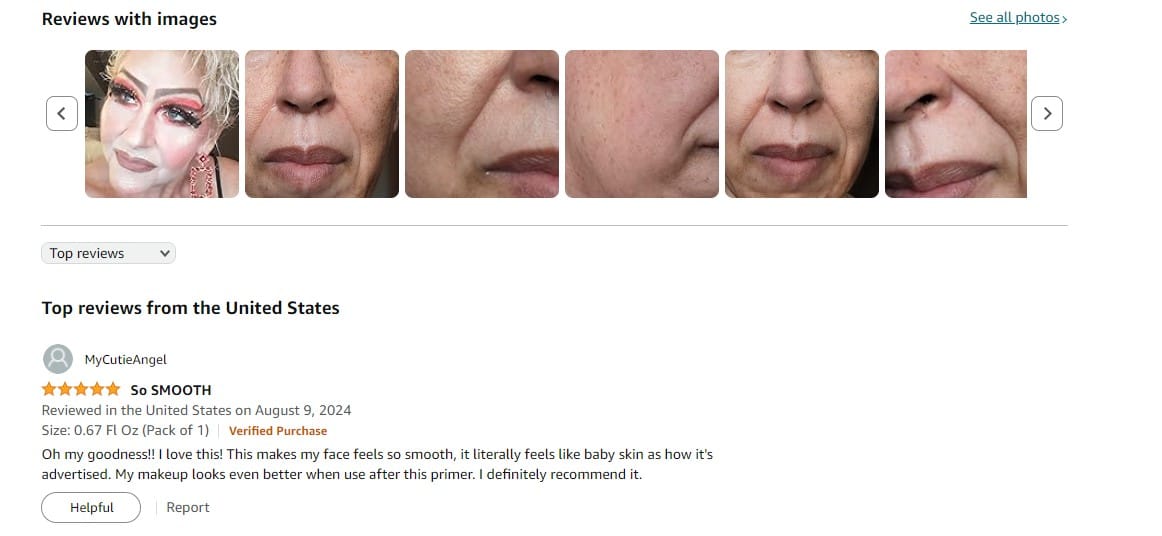Open the fourth review photo of bare cheek
Viewport: 1162px width, 536px height.
642,124
